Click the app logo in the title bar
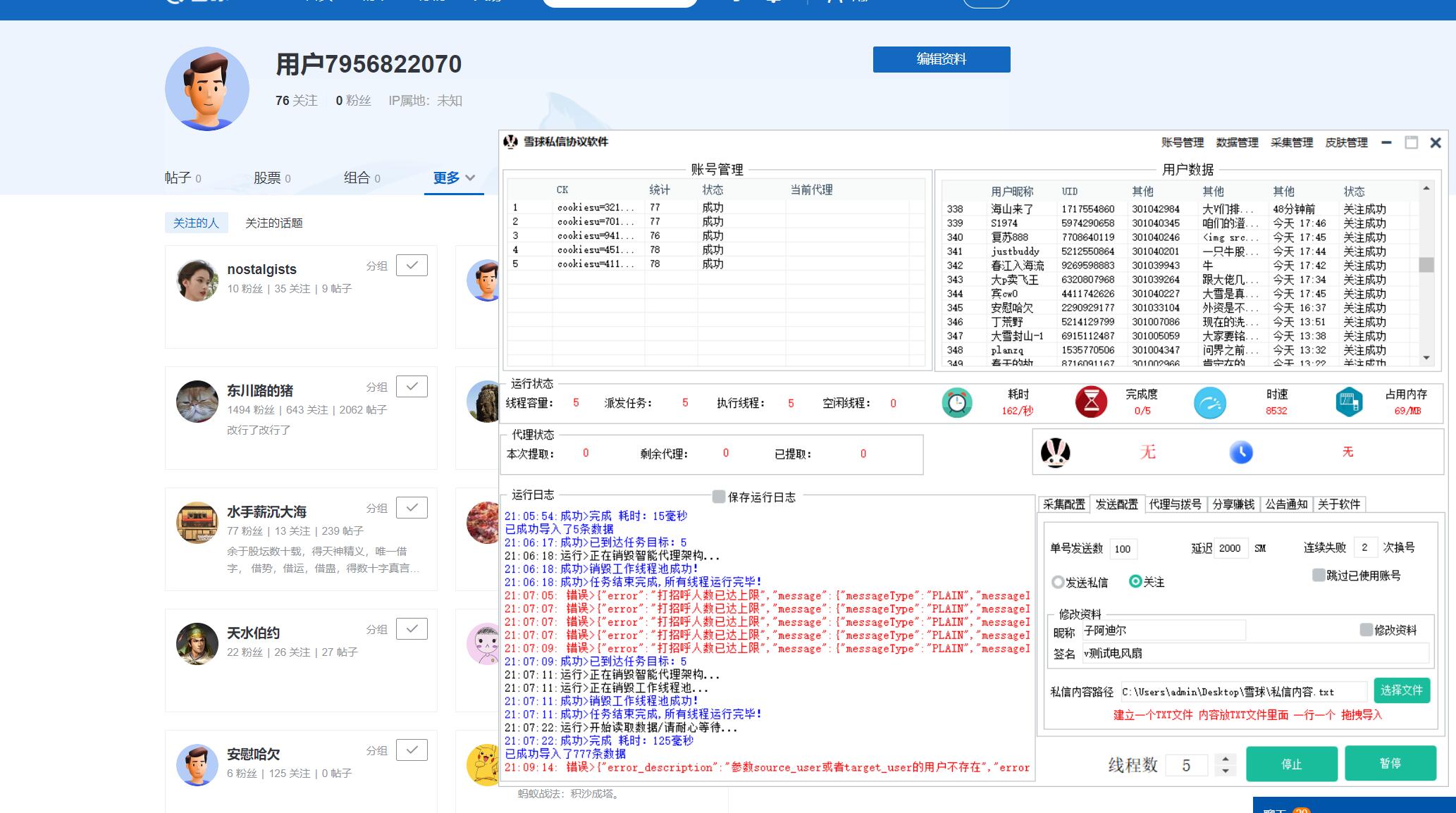The width and height of the screenshot is (1456, 813). [x=511, y=142]
